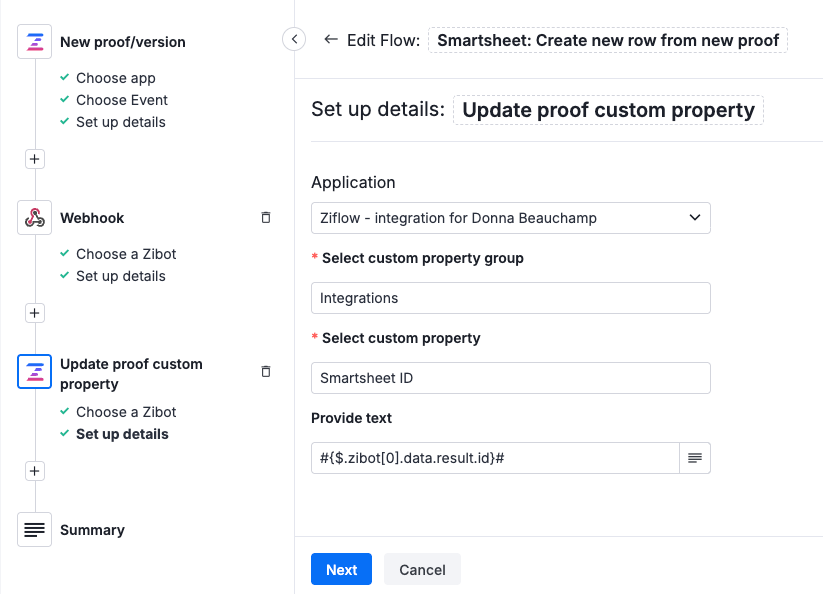Select the Smartsheet ID custom property field
The height and width of the screenshot is (594, 823).
510,377
